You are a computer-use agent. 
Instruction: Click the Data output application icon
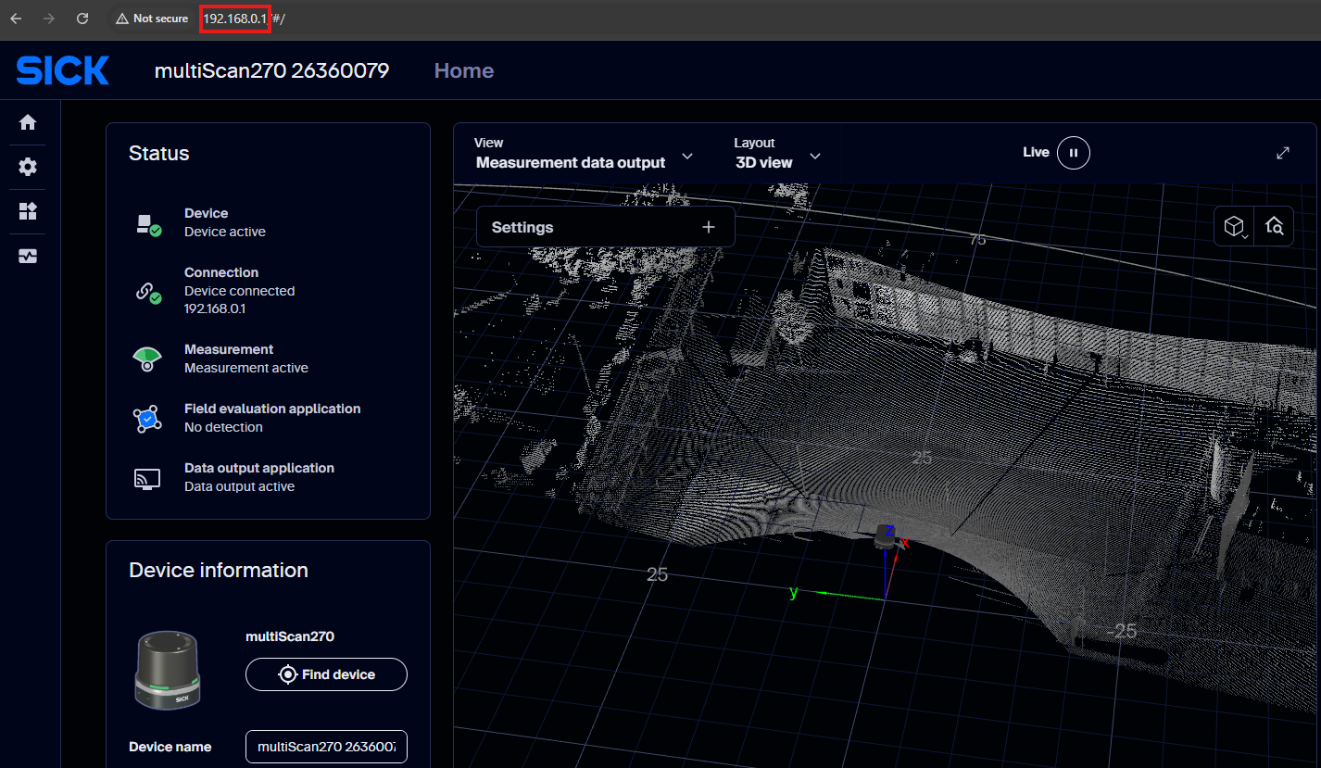tap(147, 479)
